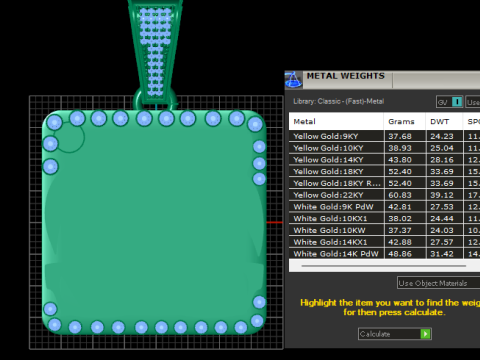Click the Use Object Materials button
Viewport: 480px width, 360px height.
[438, 283]
